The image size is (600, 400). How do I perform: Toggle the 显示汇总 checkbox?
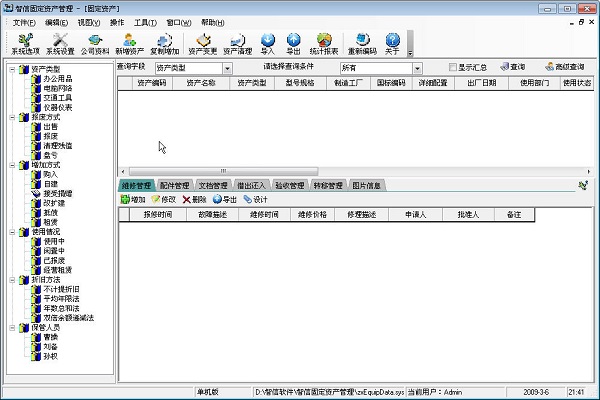[453, 67]
